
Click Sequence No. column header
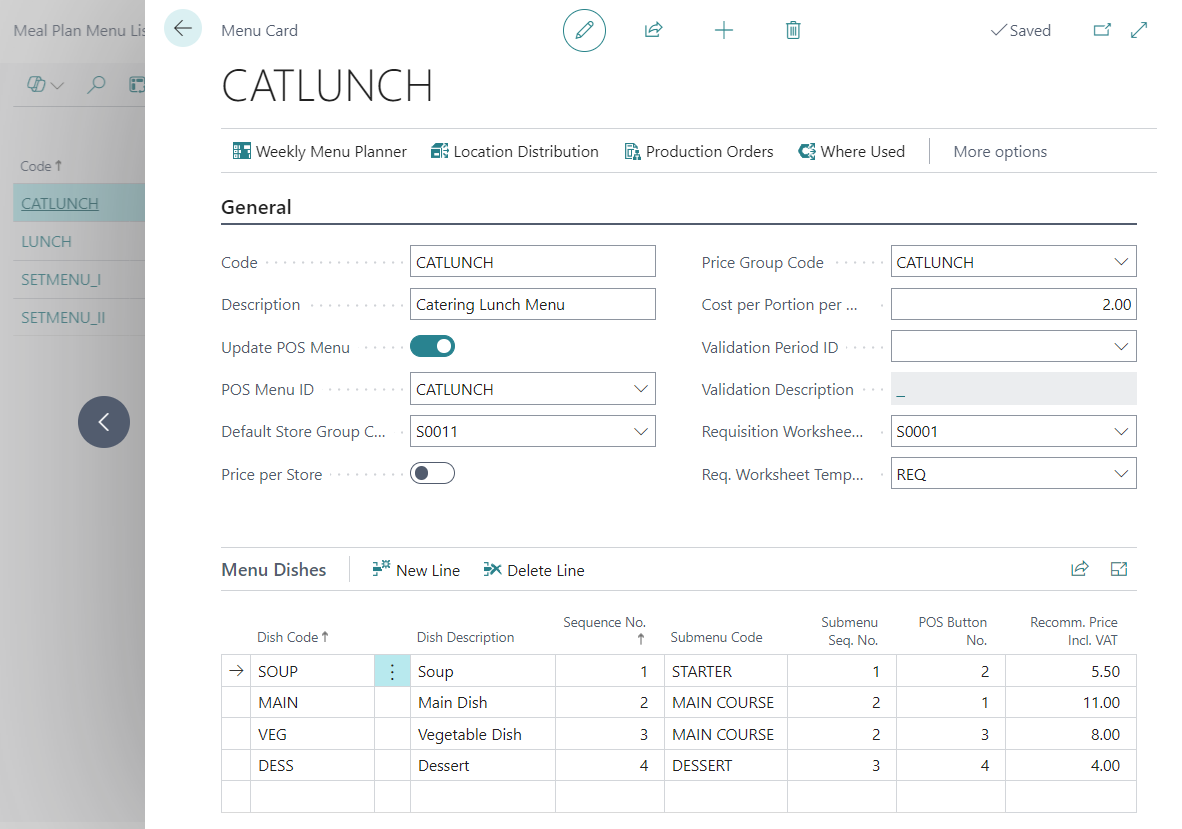(x=604, y=630)
